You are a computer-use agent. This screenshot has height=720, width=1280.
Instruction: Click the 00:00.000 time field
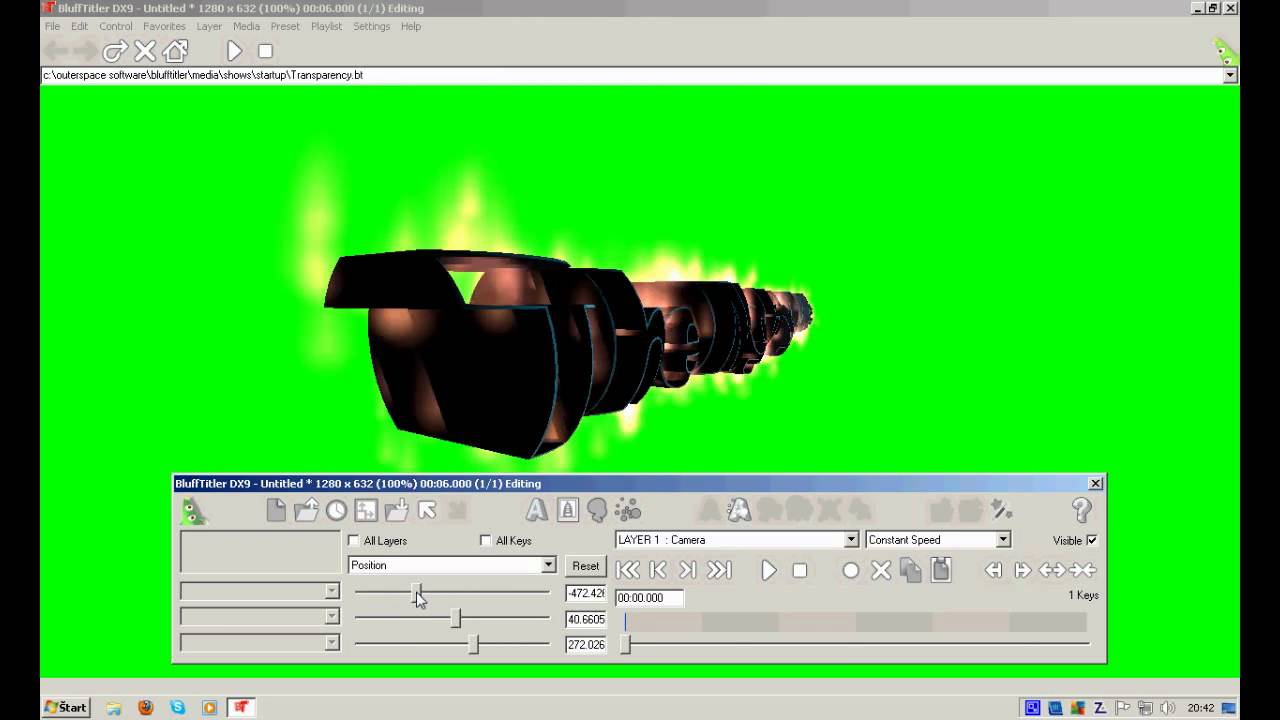pos(649,598)
